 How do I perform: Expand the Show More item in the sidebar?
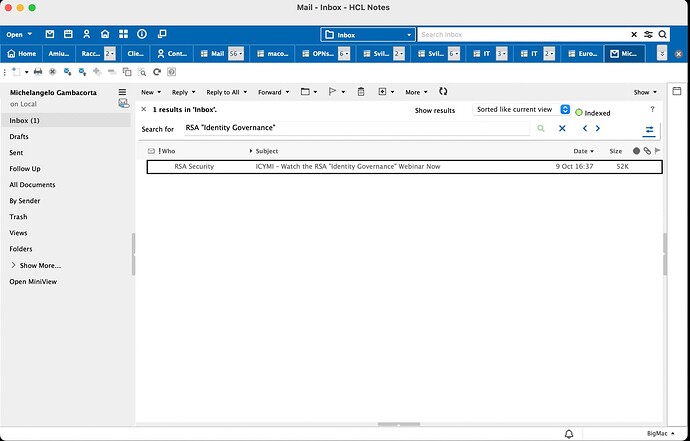click(x=35, y=265)
